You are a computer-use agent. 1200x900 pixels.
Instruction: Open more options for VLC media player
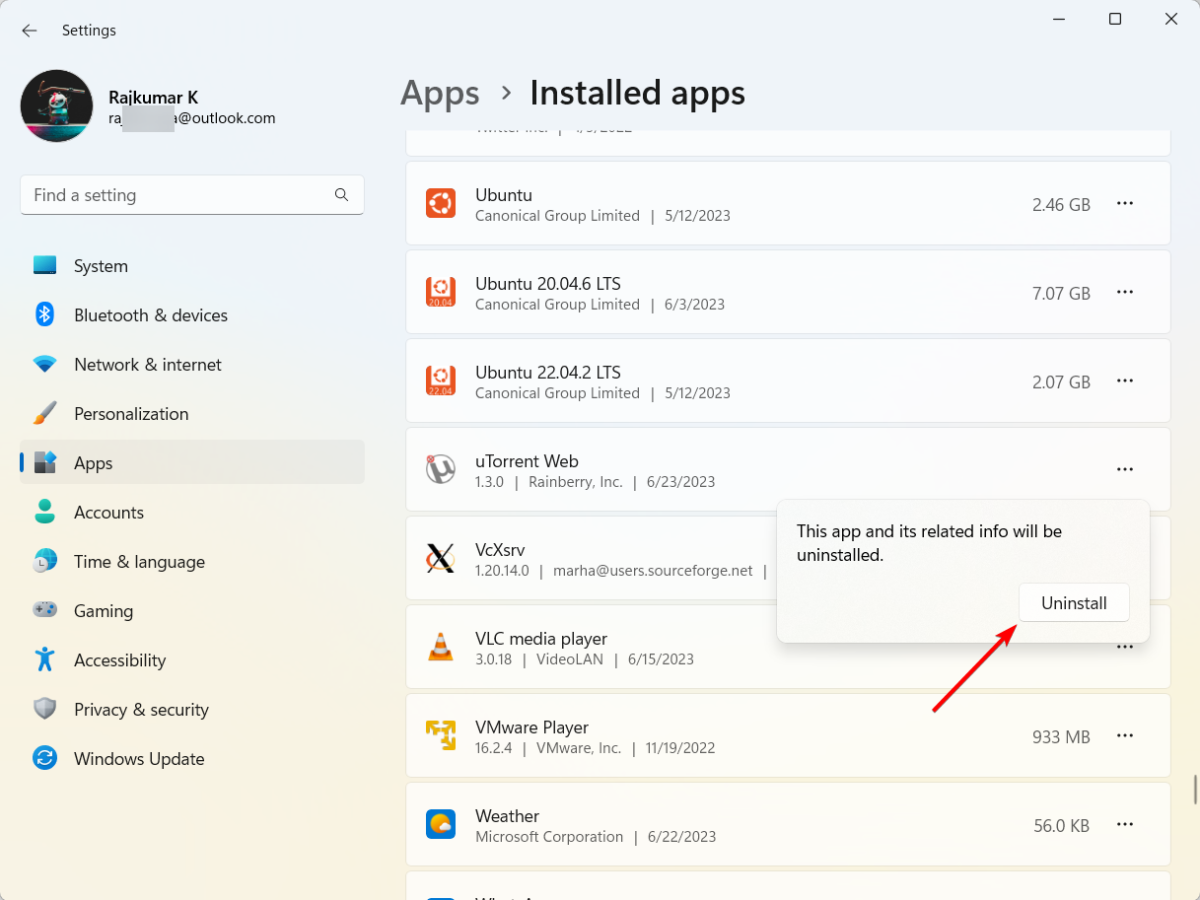click(1125, 647)
